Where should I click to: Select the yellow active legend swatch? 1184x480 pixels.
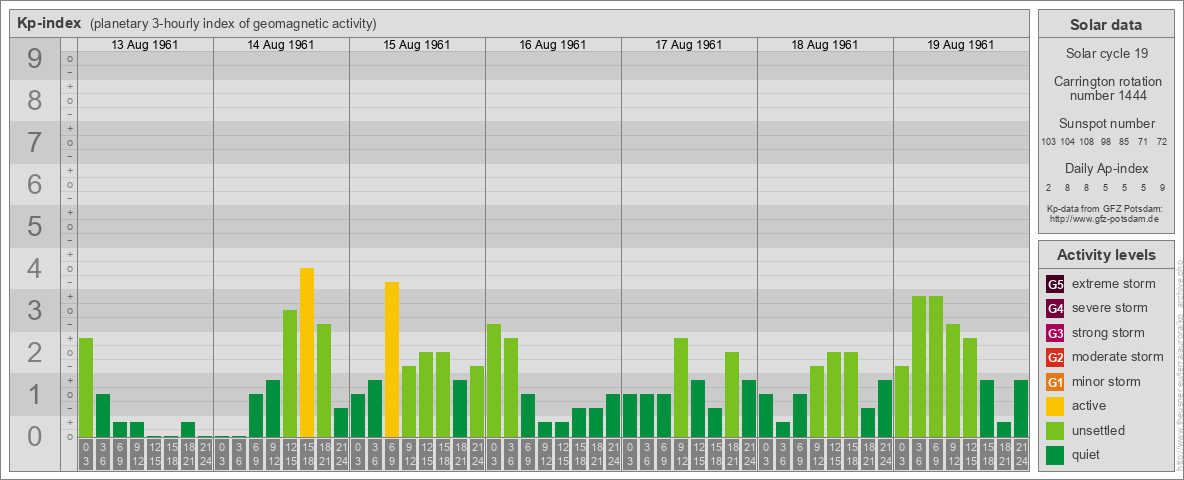click(x=1055, y=406)
